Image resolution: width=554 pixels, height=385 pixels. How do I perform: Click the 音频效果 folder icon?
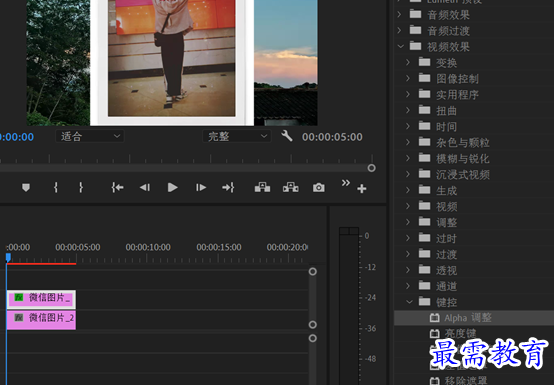pyautogui.click(x=416, y=14)
